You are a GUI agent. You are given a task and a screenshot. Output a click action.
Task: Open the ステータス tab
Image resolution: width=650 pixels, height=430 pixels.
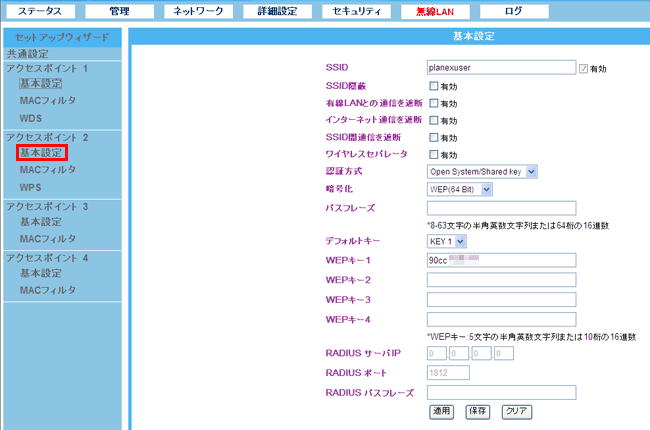(40, 11)
